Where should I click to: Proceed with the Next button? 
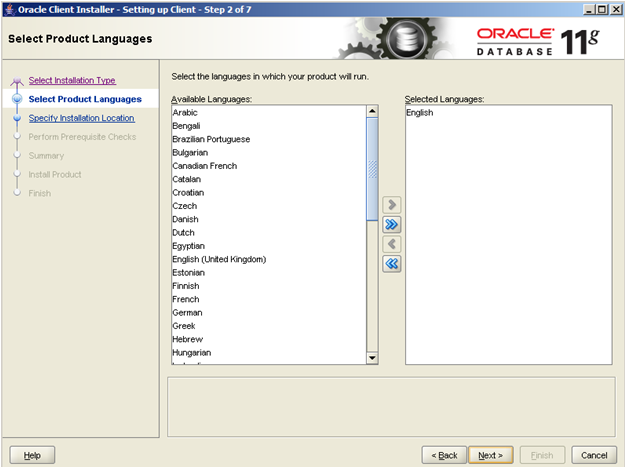pos(490,455)
